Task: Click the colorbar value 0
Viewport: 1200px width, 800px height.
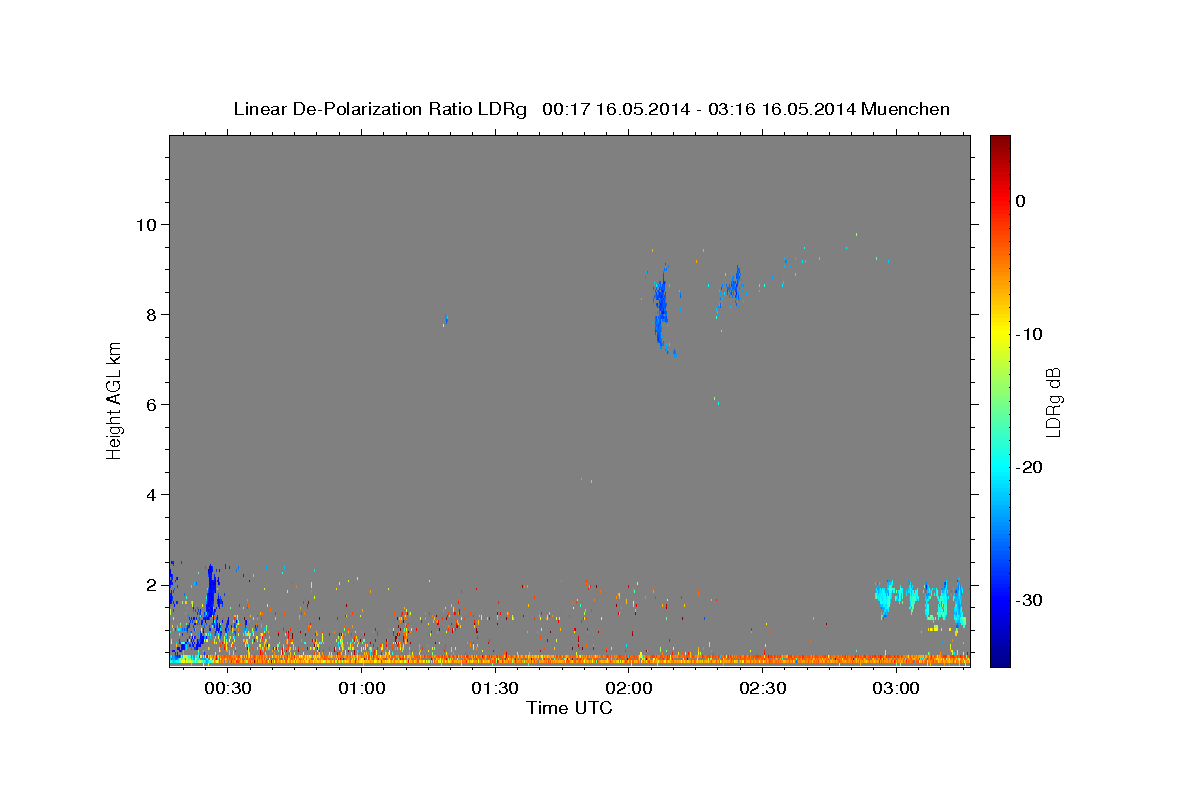Action: (1021, 201)
